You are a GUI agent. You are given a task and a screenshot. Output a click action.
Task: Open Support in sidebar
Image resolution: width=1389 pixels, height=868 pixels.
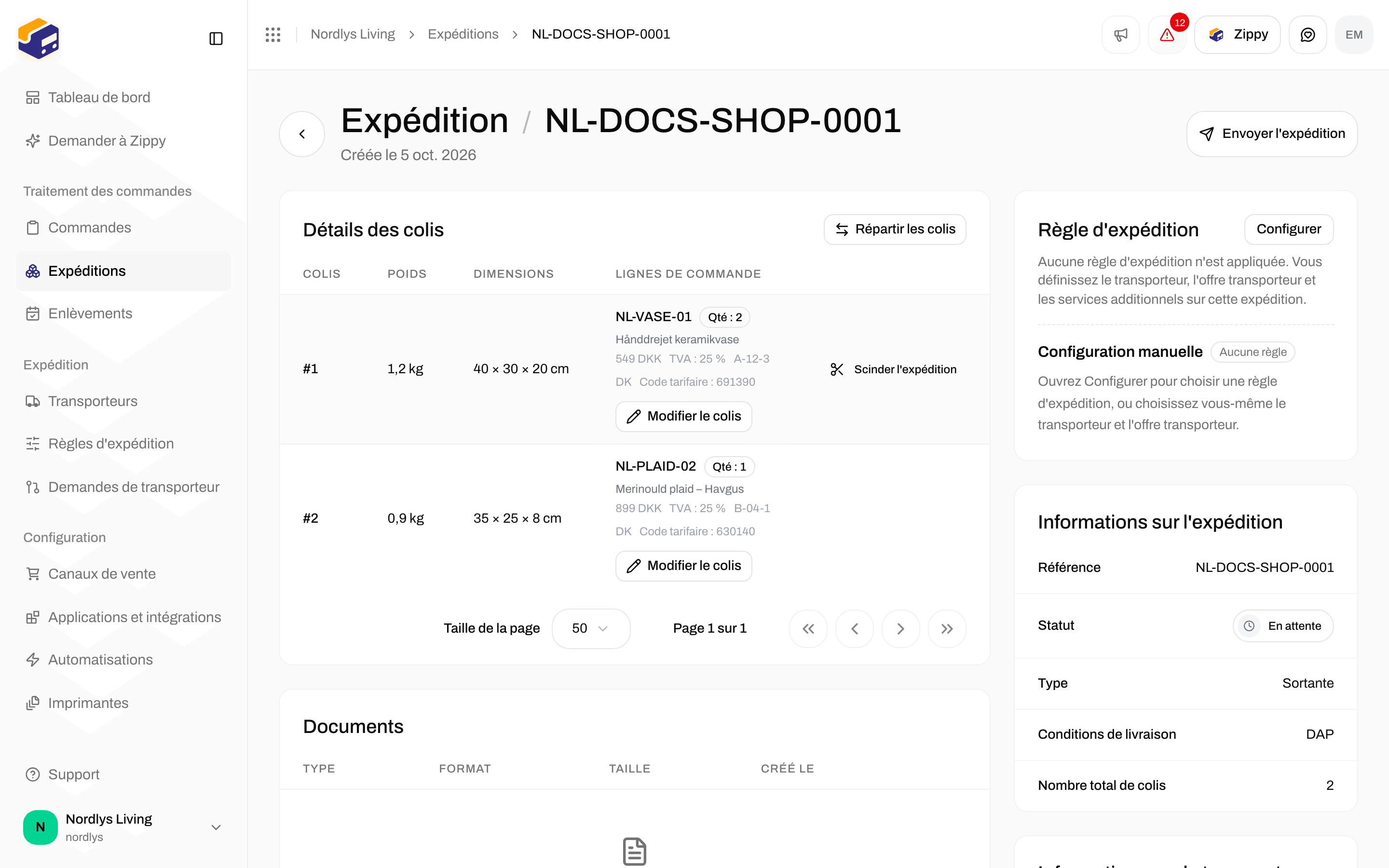[123, 774]
